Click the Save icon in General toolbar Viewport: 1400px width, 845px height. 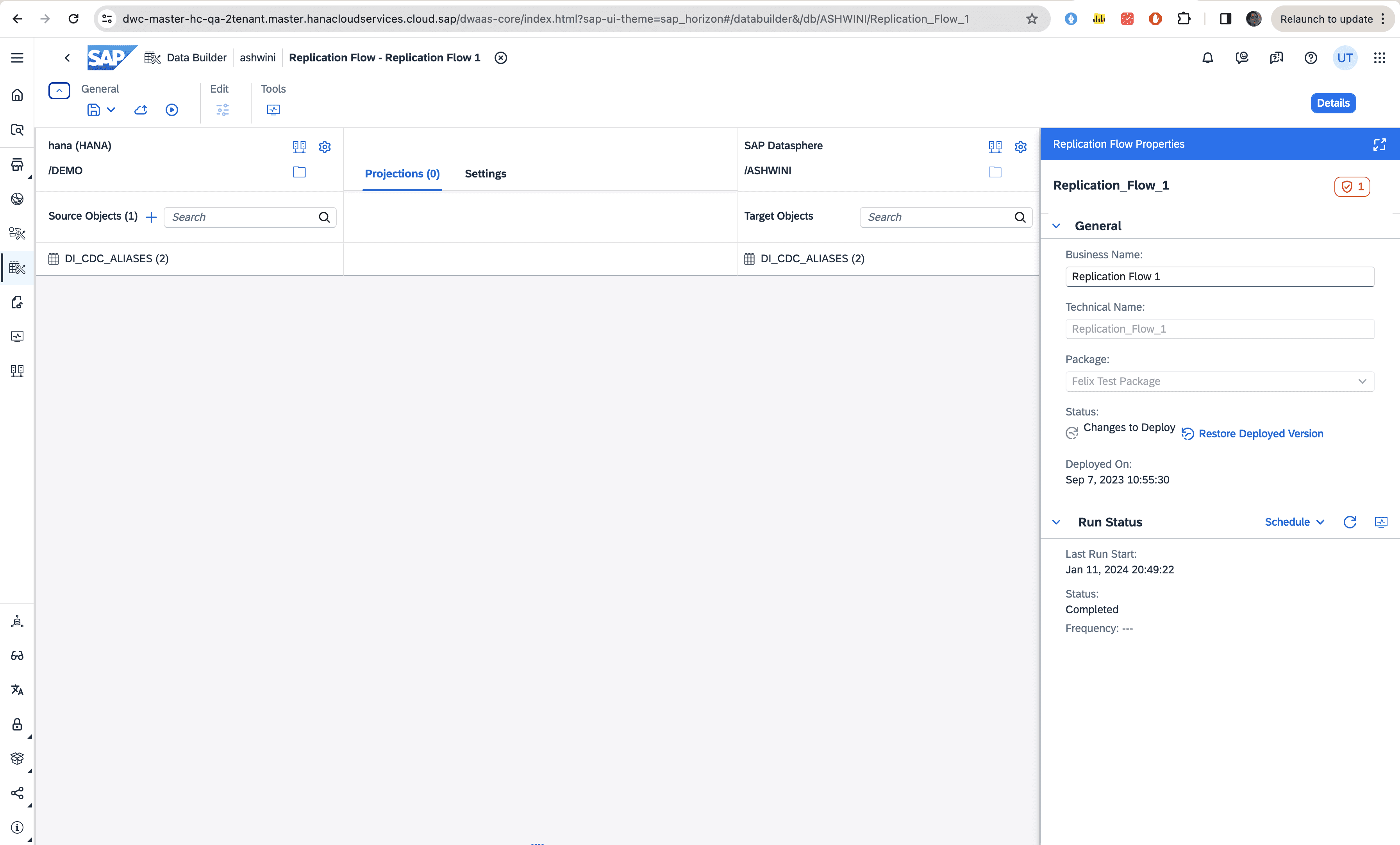93,110
